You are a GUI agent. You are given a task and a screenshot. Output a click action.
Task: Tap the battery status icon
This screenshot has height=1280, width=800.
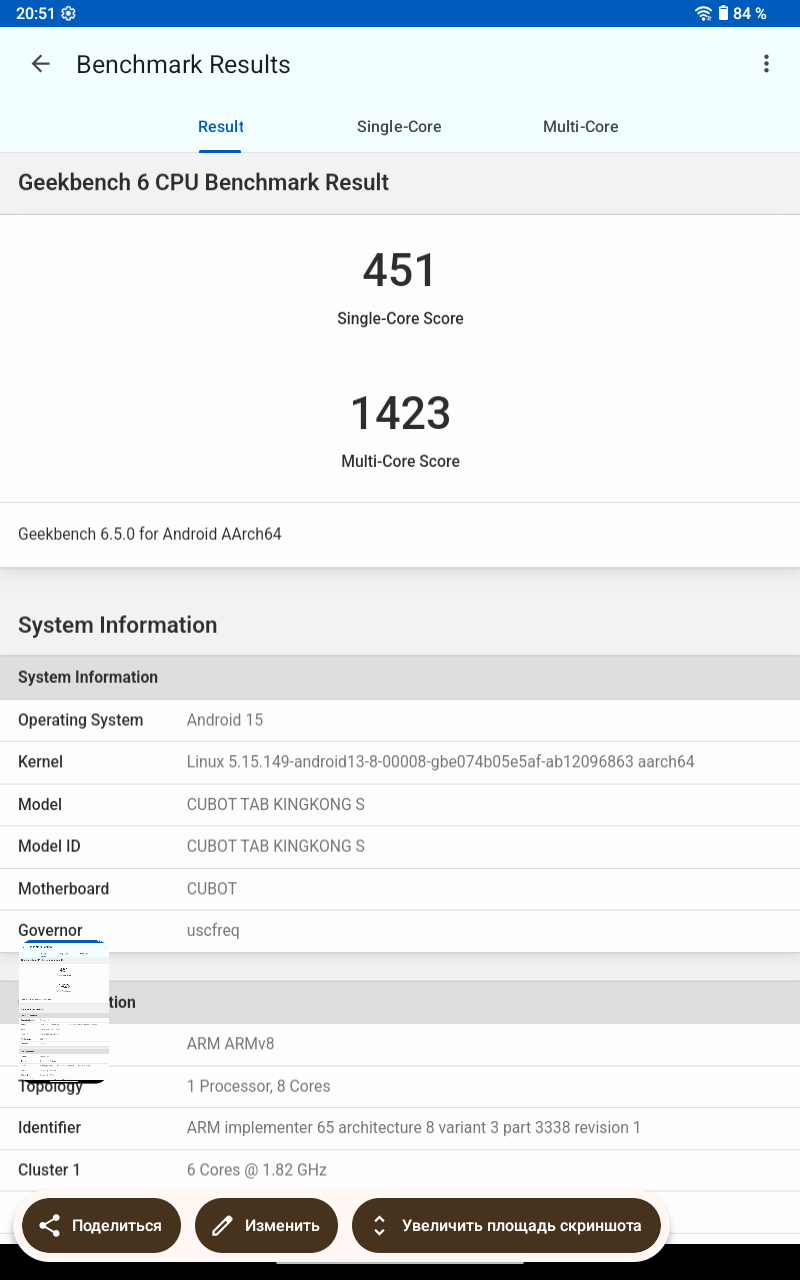[722, 13]
